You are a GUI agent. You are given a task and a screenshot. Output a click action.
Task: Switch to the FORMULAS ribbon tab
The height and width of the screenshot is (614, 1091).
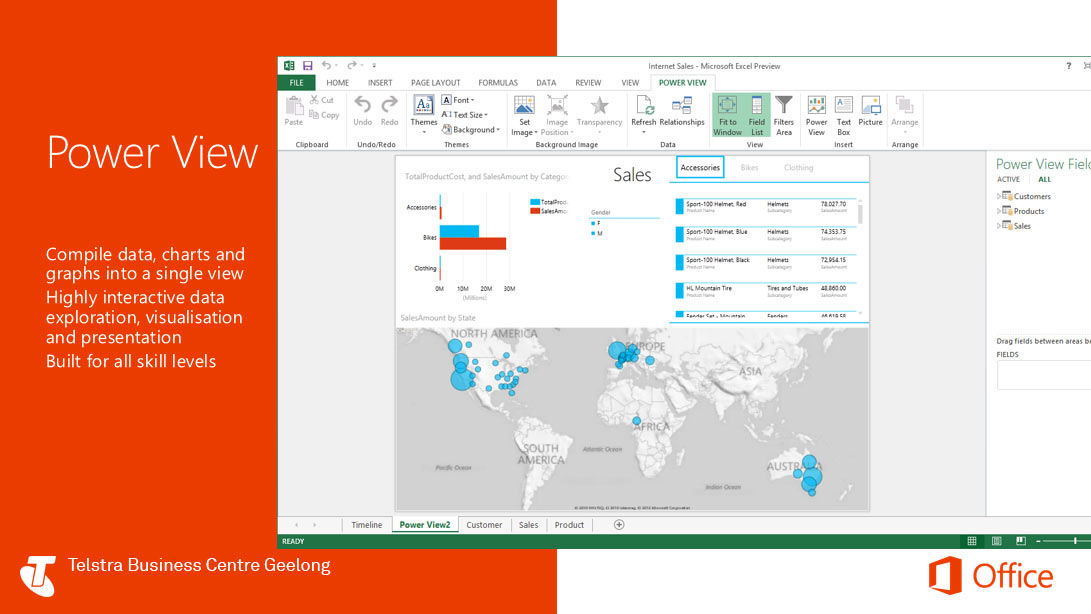pos(497,83)
